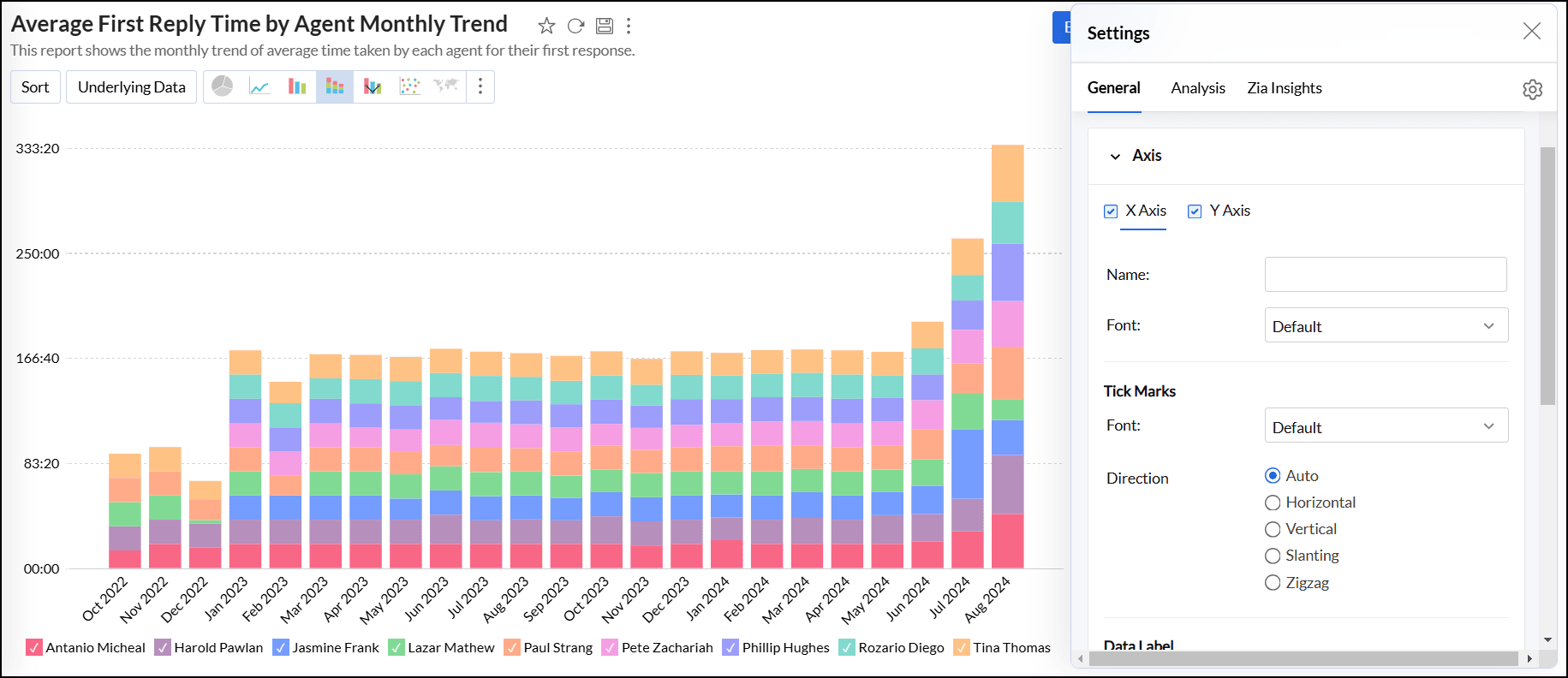Select the bar chart type icon
This screenshot has height=678, width=1568.
pyautogui.click(x=297, y=86)
